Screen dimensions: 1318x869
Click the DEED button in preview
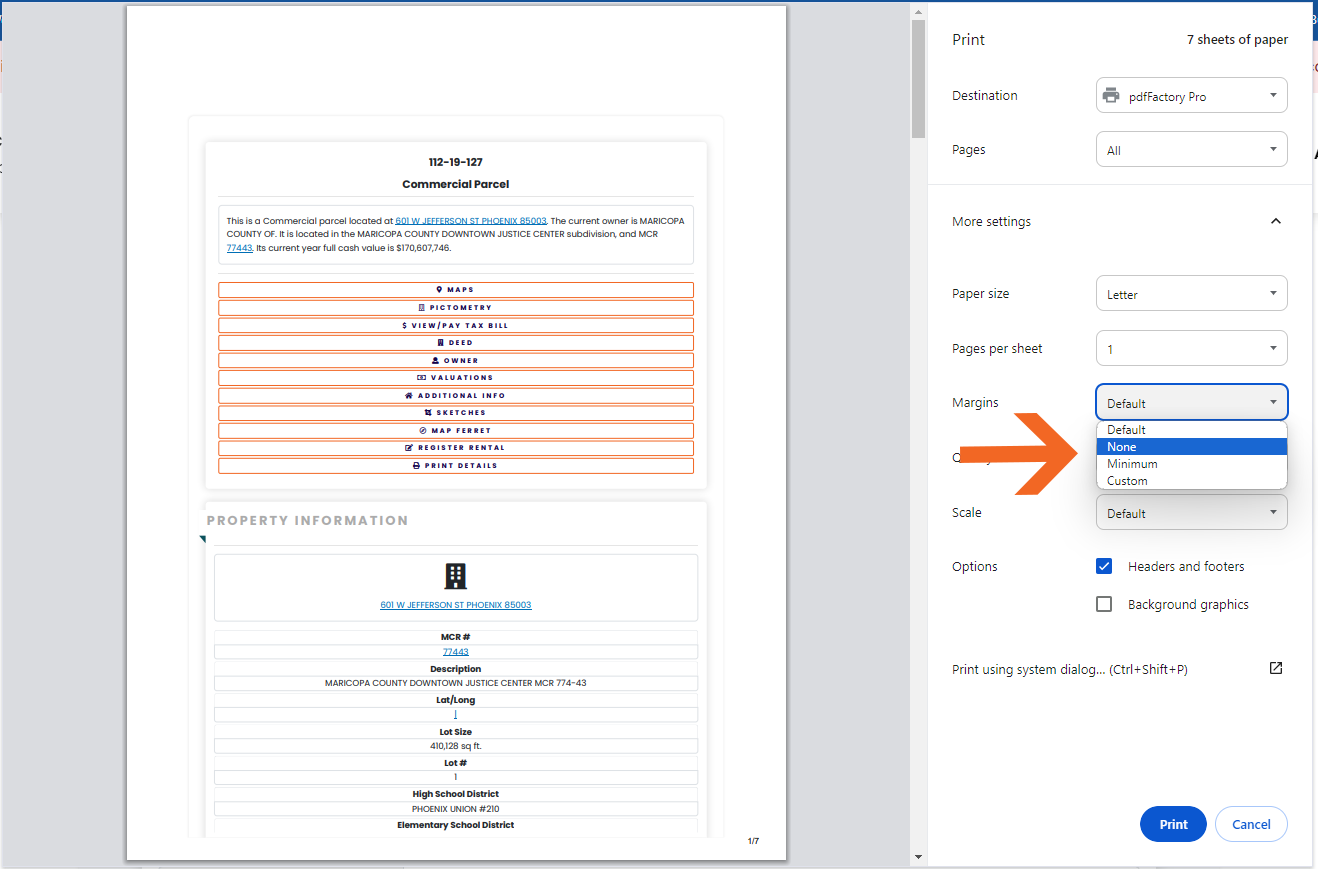pos(456,342)
